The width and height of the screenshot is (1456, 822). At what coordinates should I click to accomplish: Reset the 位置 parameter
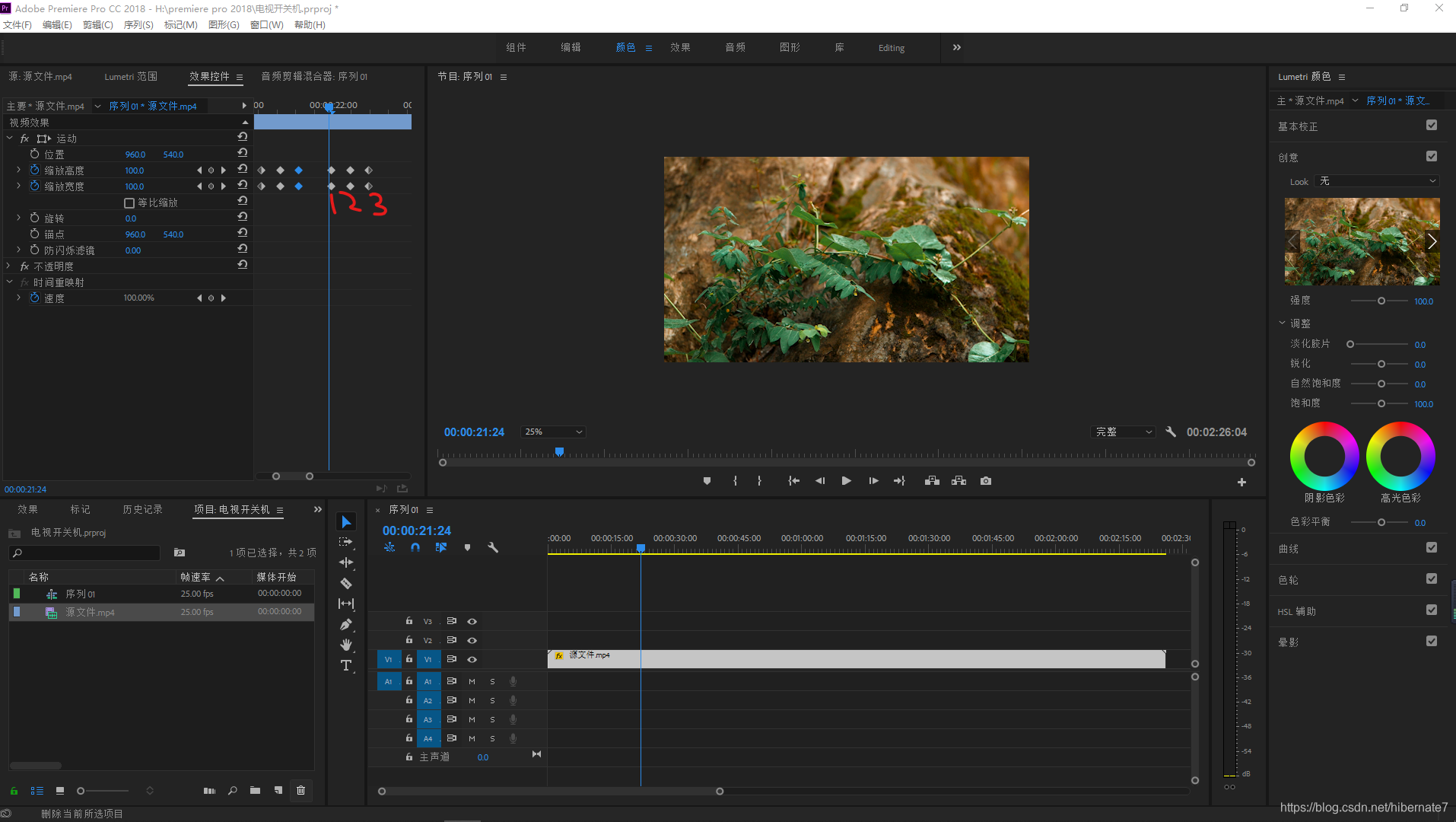point(243,154)
